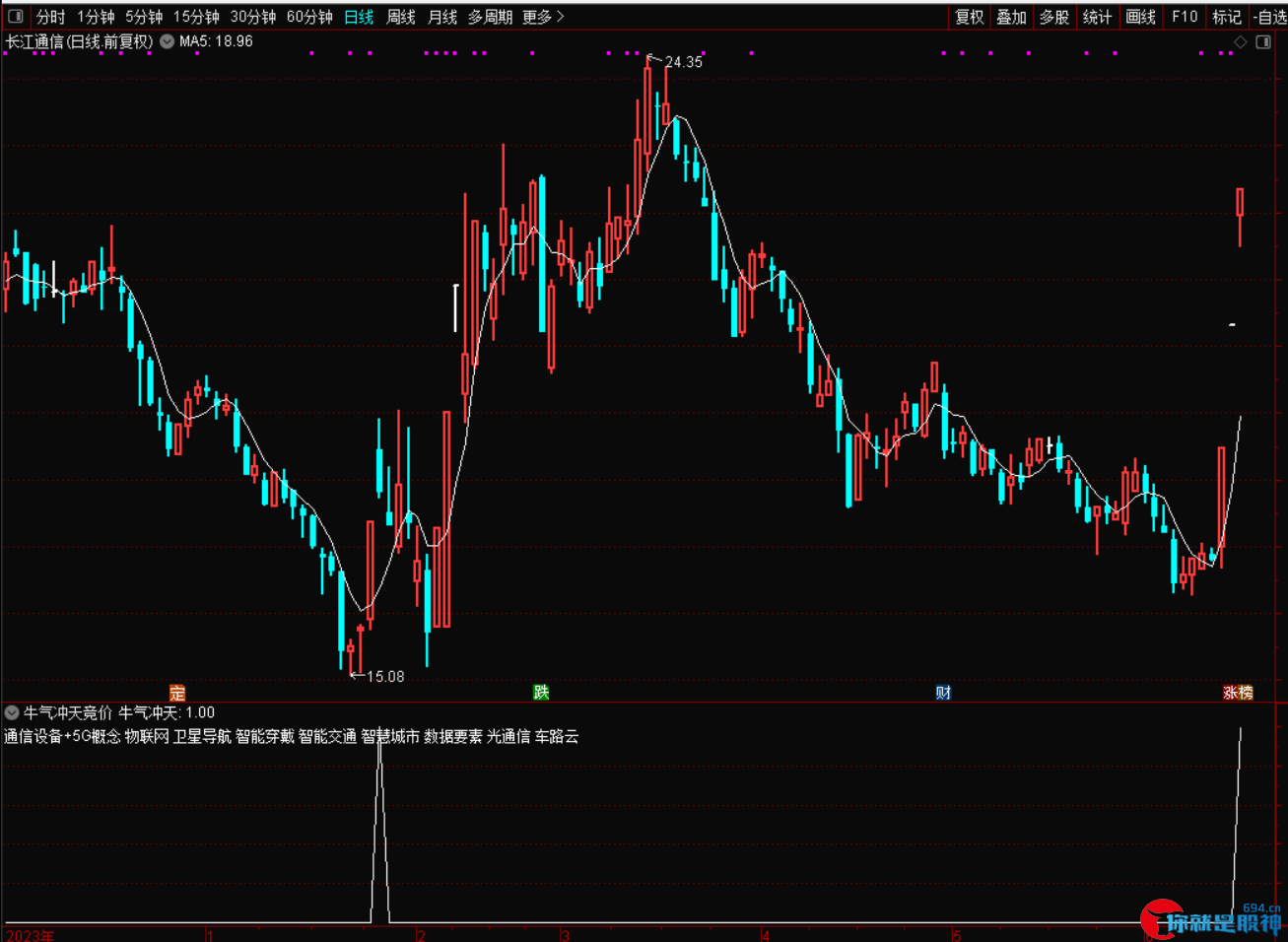Image resolution: width=1288 pixels, height=942 pixels.
Task: Click the 智能交通 concept tag
Action: click(328, 736)
